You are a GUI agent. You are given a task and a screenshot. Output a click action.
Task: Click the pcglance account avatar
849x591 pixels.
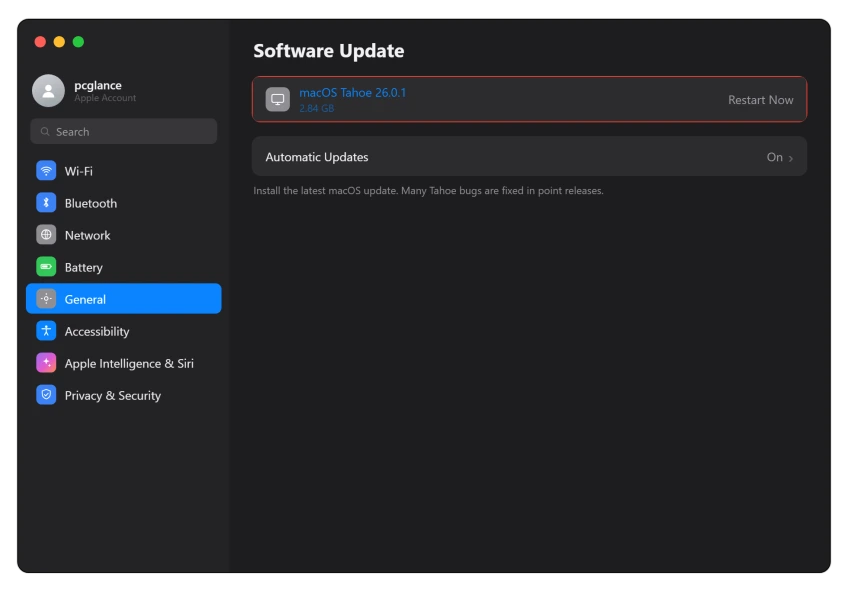tap(48, 90)
